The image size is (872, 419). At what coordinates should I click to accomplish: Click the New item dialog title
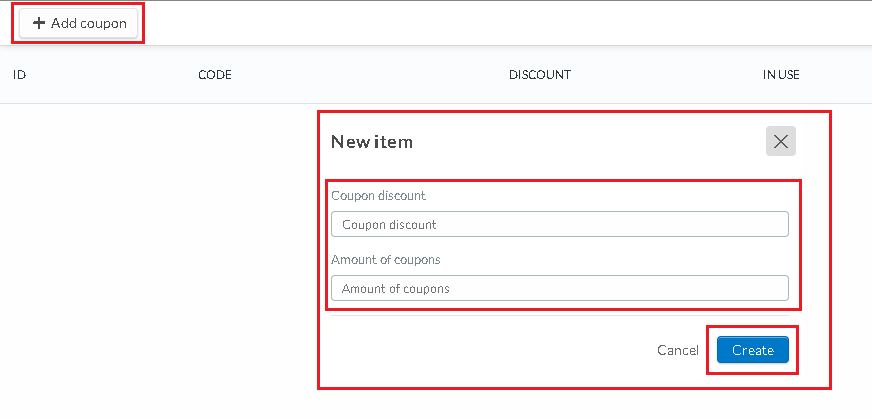coord(371,142)
